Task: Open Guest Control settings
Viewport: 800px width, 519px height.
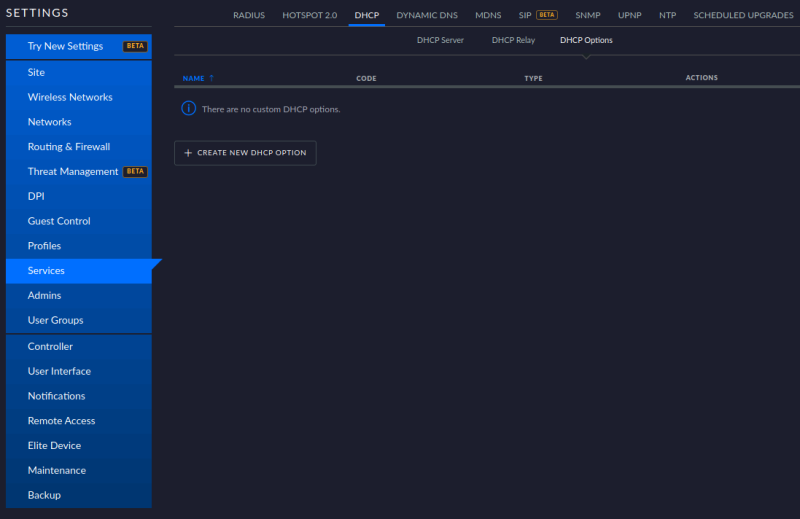Action: click(79, 221)
